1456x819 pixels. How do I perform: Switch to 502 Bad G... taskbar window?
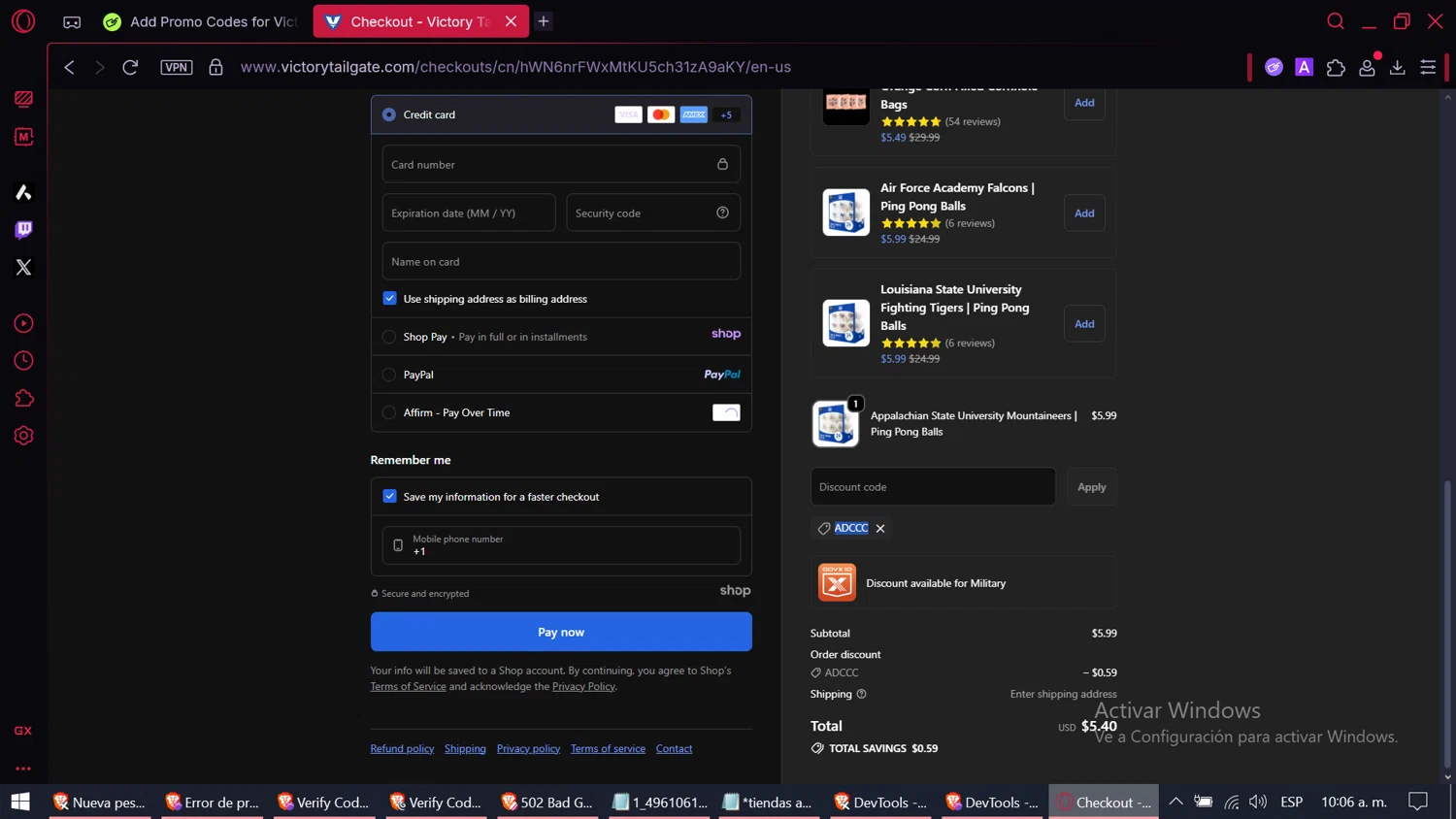pyautogui.click(x=548, y=802)
